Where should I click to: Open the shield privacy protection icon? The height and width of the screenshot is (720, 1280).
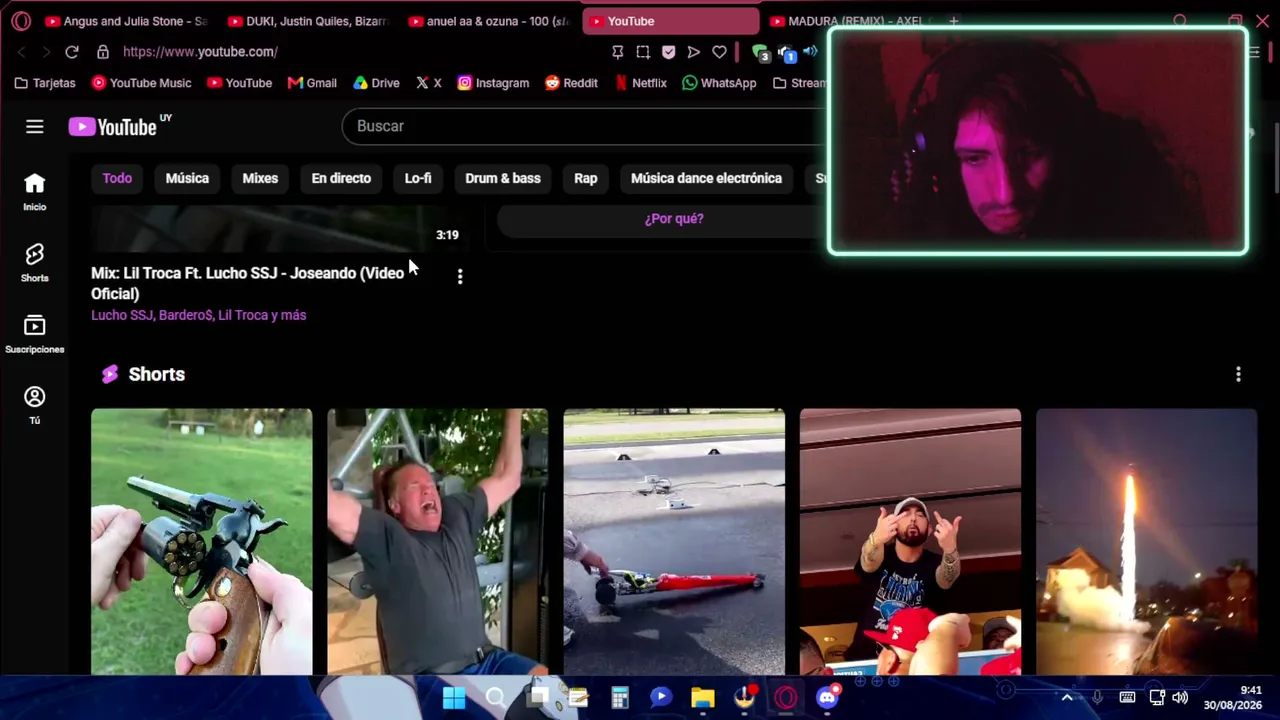668,52
